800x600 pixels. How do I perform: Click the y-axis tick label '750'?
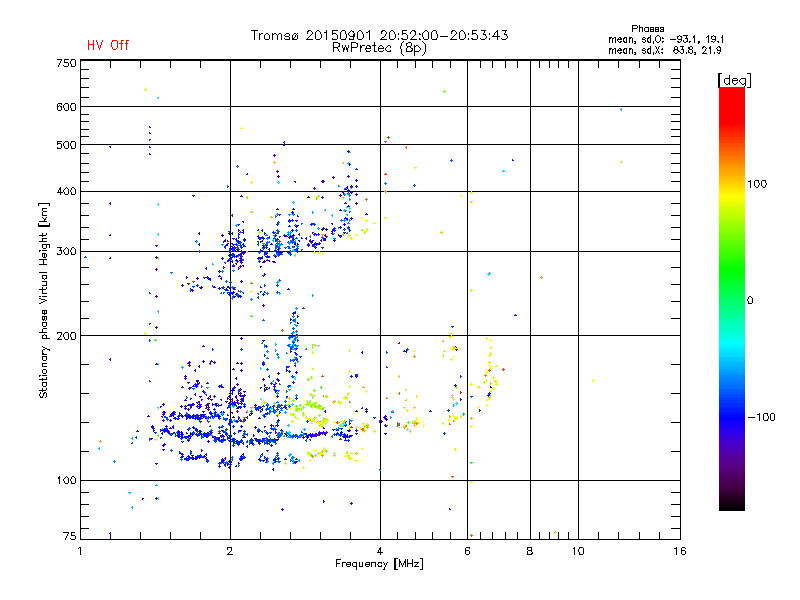pyautogui.click(x=67, y=63)
